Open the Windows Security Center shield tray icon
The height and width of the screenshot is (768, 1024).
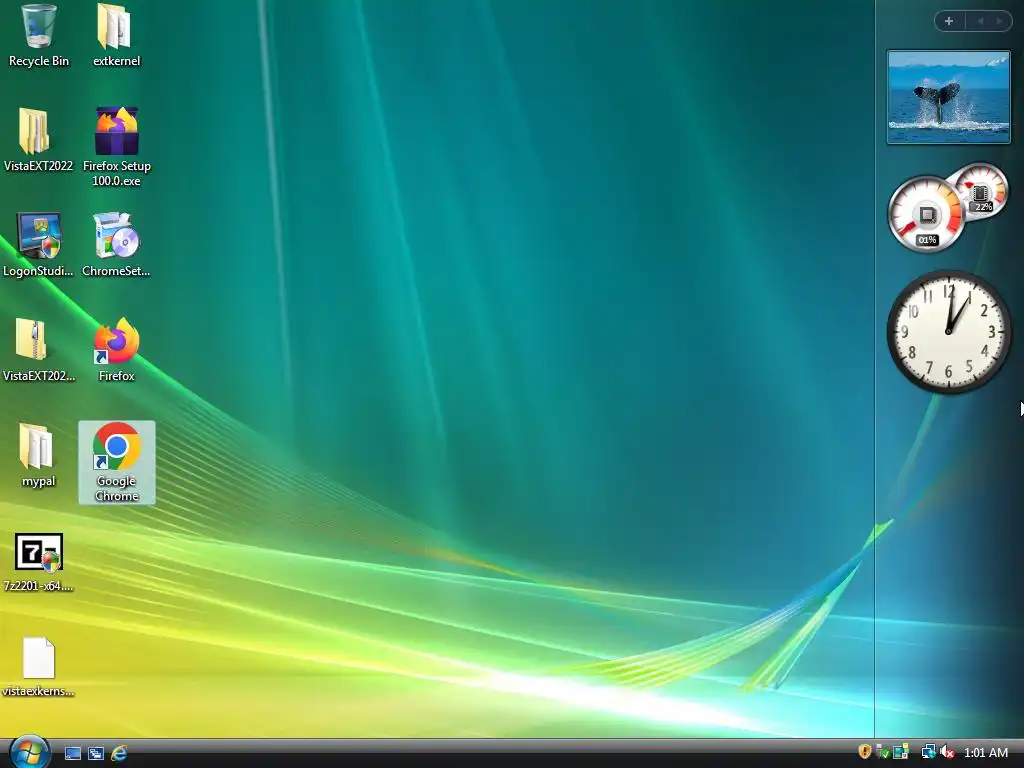point(865,752)
